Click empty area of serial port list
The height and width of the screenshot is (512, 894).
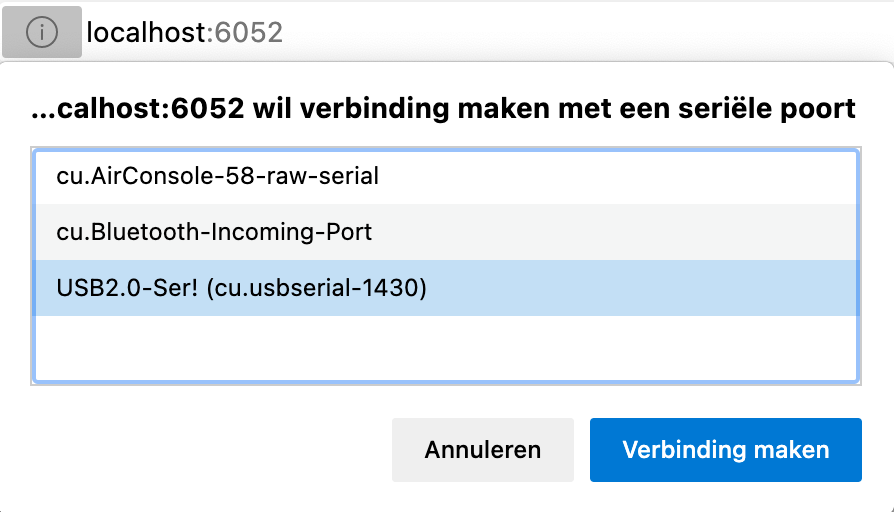click(x=446, y=348)
